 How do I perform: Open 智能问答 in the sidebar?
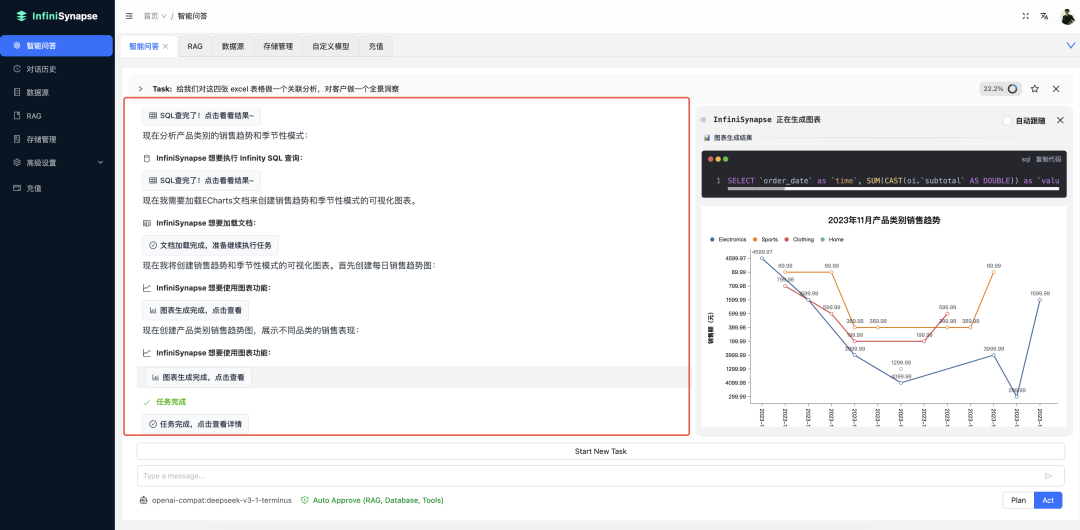56,45
